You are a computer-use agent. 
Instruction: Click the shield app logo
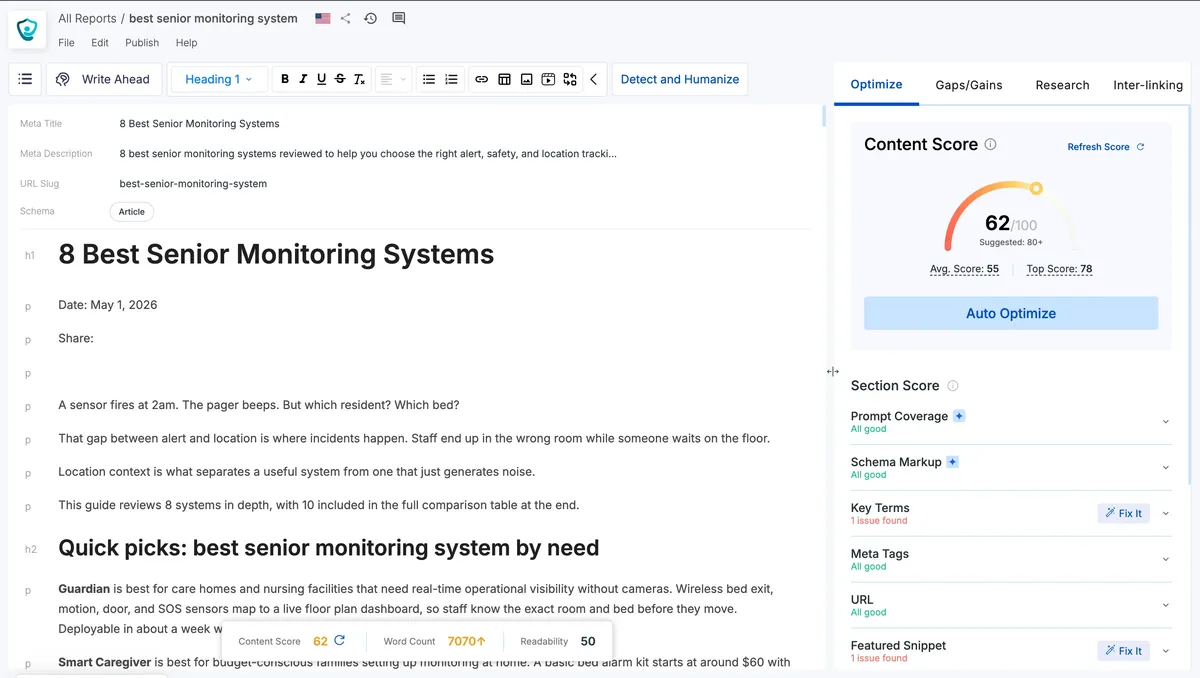tap(27, 30)
